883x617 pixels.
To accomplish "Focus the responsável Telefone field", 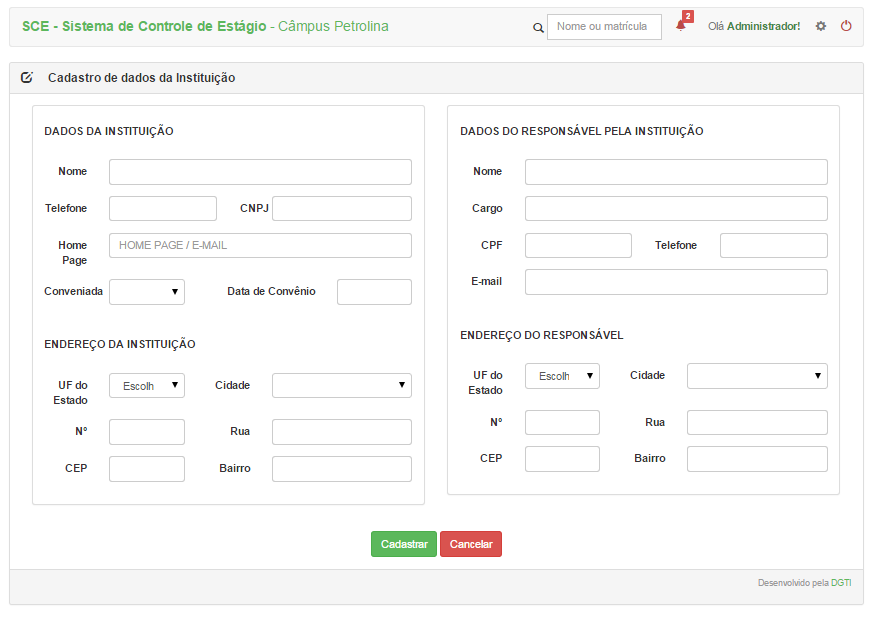I will click(774, 245).
